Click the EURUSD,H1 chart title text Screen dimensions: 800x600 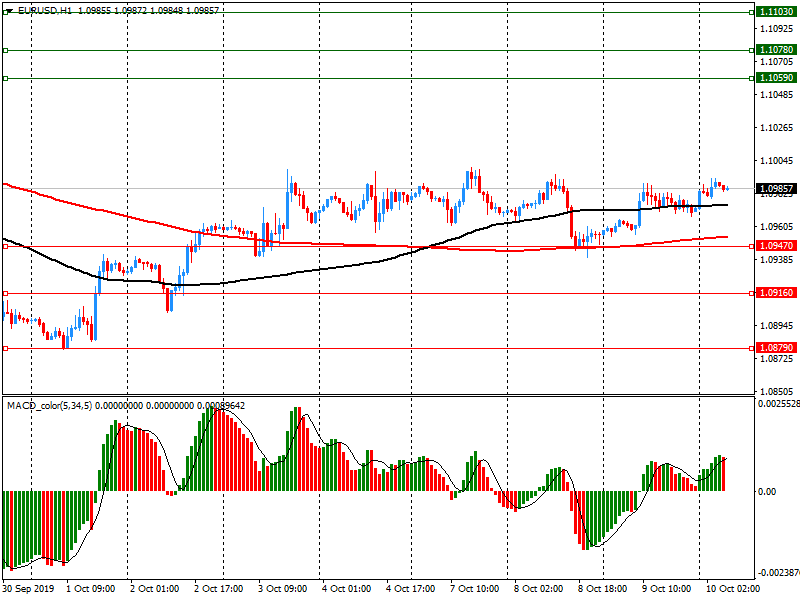[x=43, y=8]
